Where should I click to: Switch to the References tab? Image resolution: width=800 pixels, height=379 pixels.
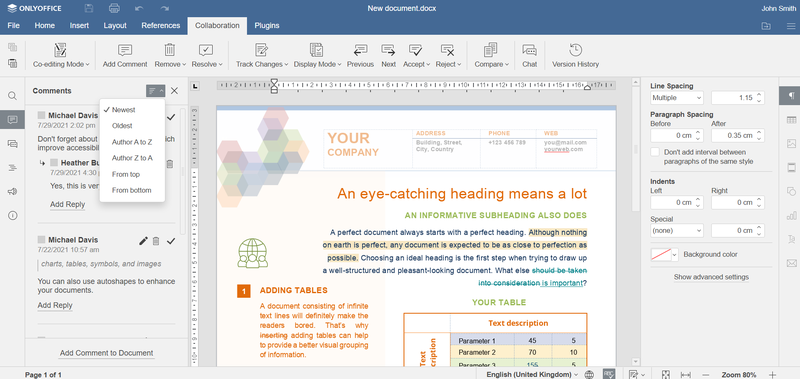161,26
